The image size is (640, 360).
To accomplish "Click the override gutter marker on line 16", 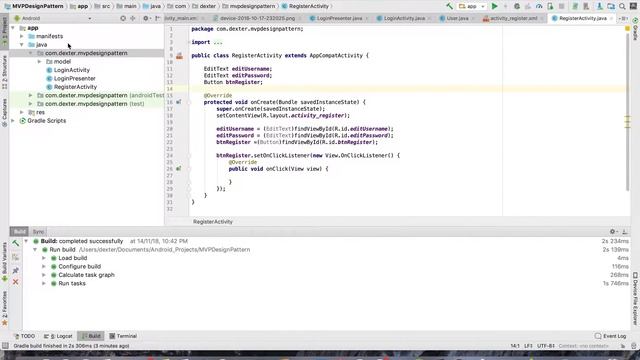I will [179, 102].
